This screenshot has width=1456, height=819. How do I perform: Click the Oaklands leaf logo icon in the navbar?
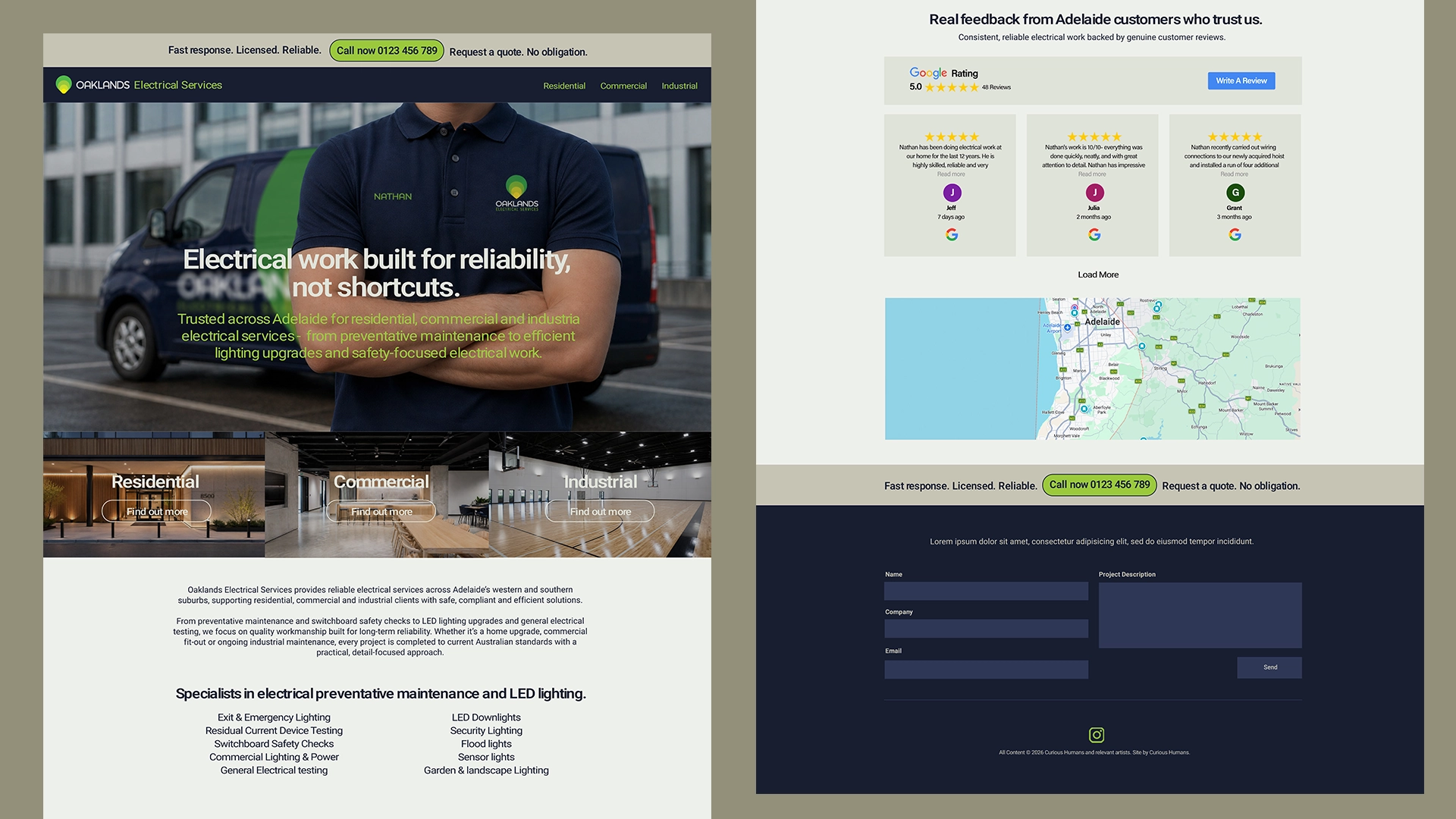tap(64, 85)
